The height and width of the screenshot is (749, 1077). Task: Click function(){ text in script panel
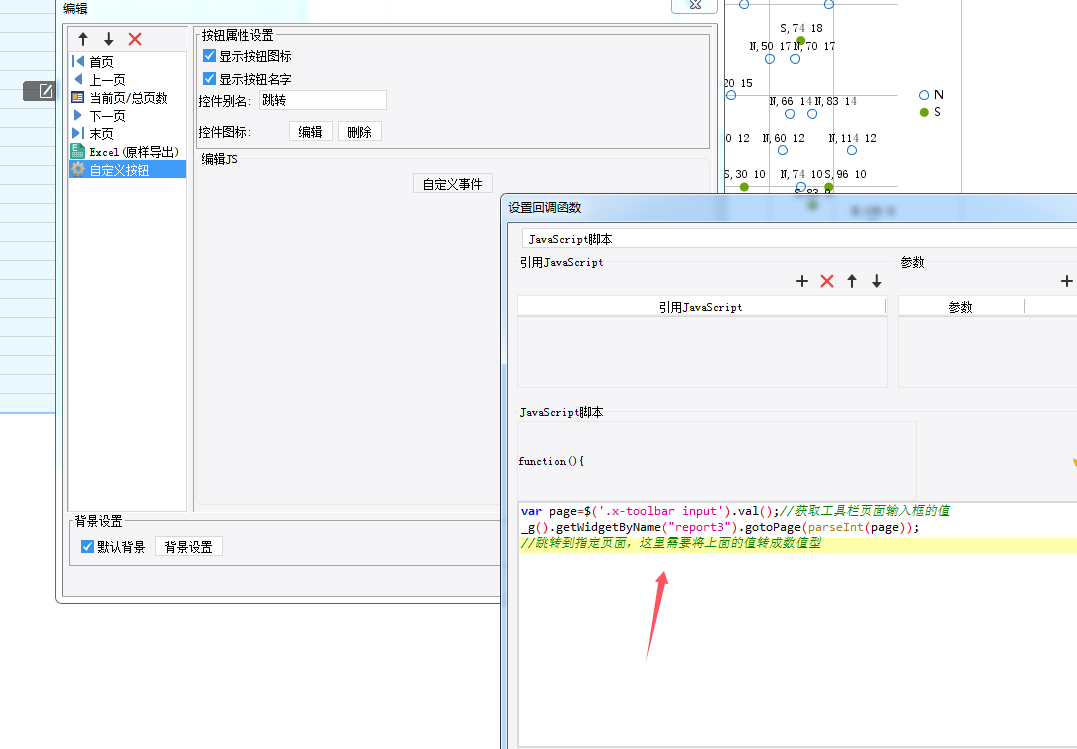tap(551, 461)
